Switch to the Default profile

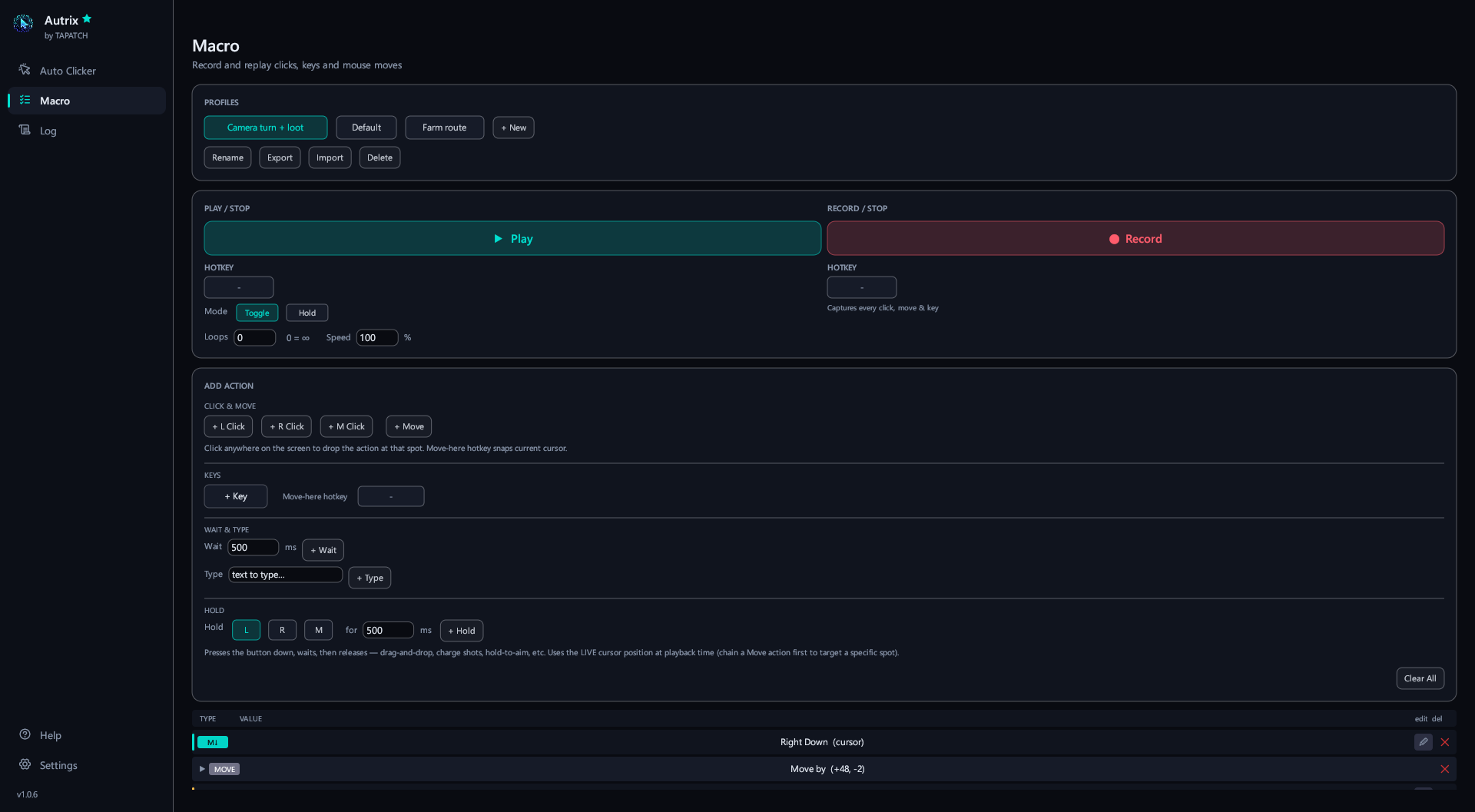click(x=366, y=128)
